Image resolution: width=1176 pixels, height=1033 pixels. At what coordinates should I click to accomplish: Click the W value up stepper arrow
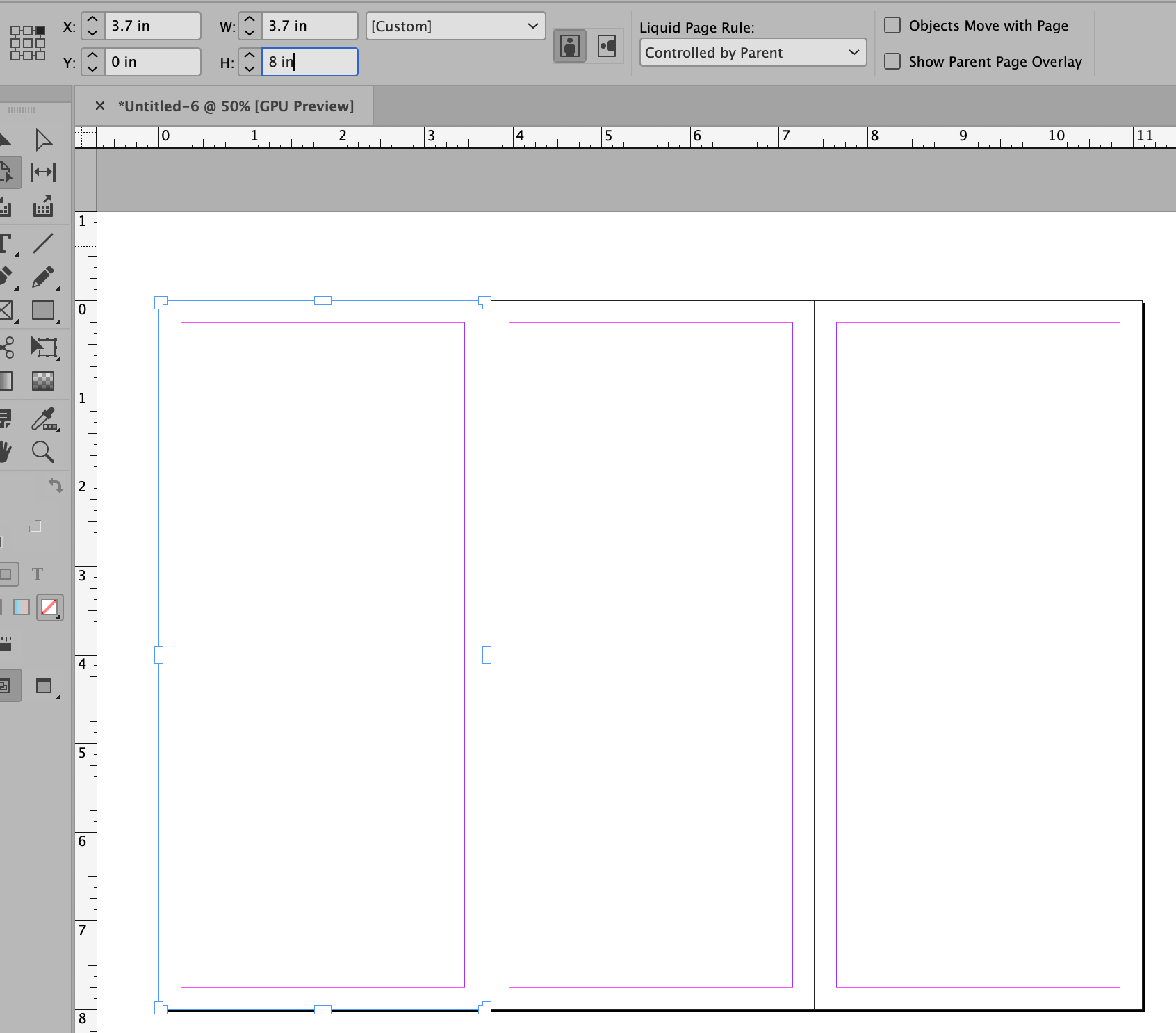250,19
